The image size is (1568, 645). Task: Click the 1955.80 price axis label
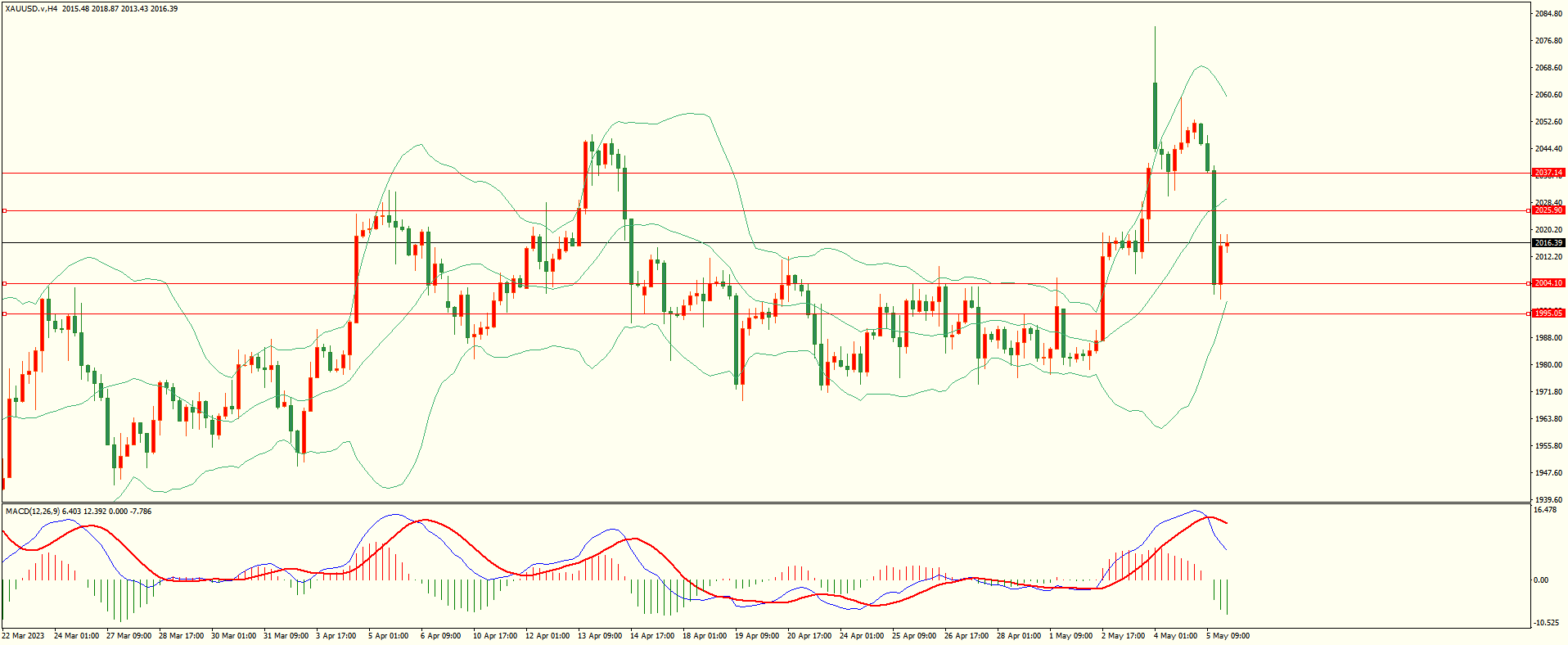tap(1549, 446)
